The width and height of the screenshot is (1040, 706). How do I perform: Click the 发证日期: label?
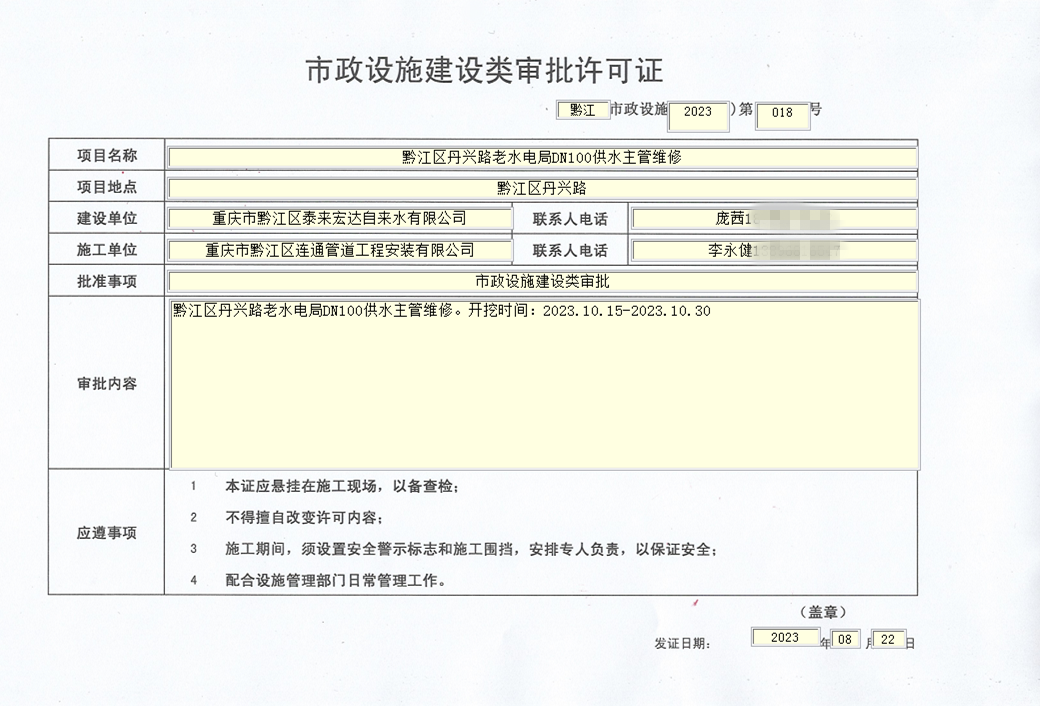(x=682, y=644)
